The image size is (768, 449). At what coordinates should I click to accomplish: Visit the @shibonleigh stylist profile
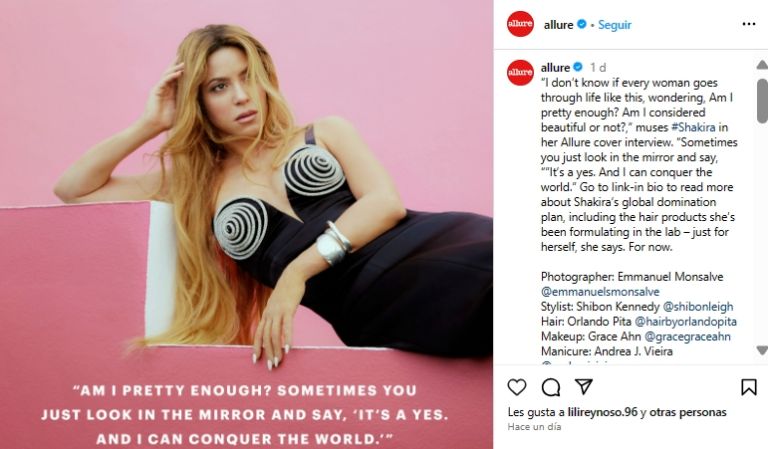point(698,307)
